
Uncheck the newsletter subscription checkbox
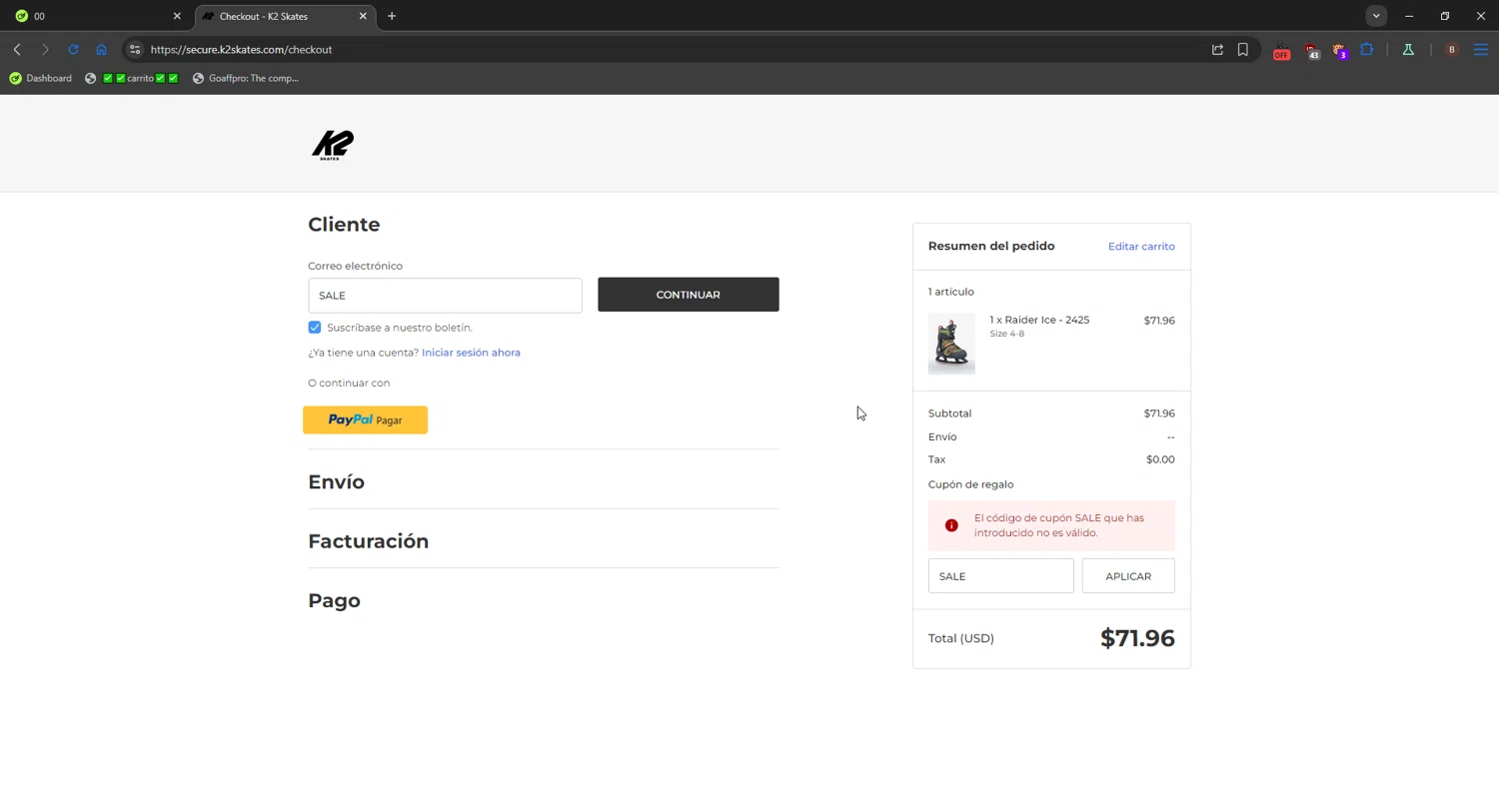tap(315, 328)
